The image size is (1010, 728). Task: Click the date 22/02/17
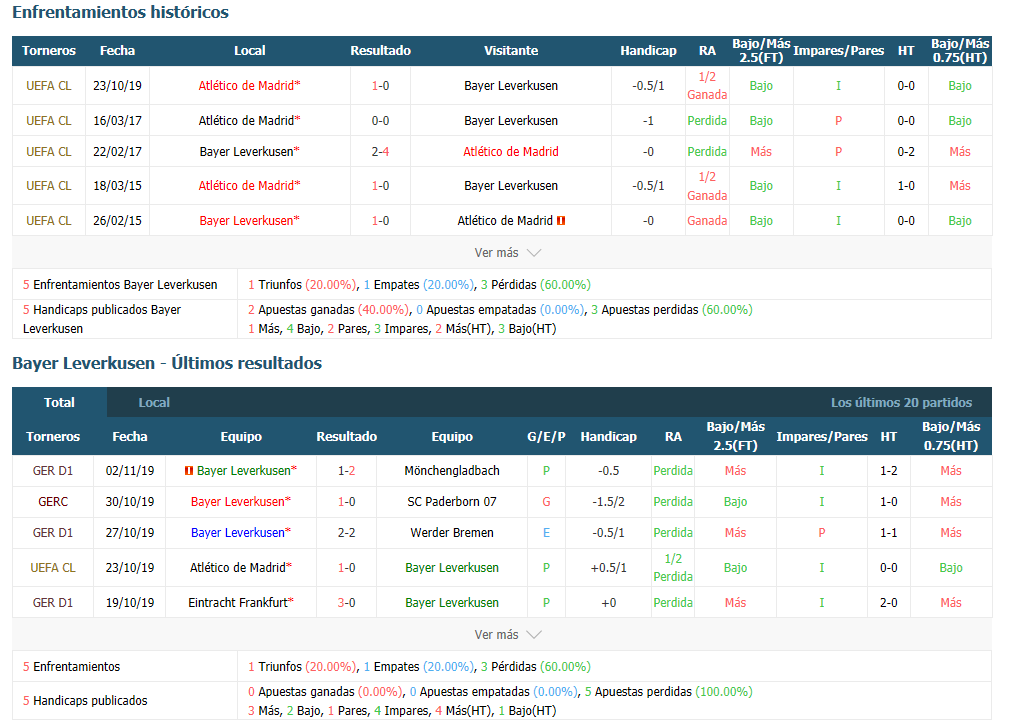coord(117,151)
